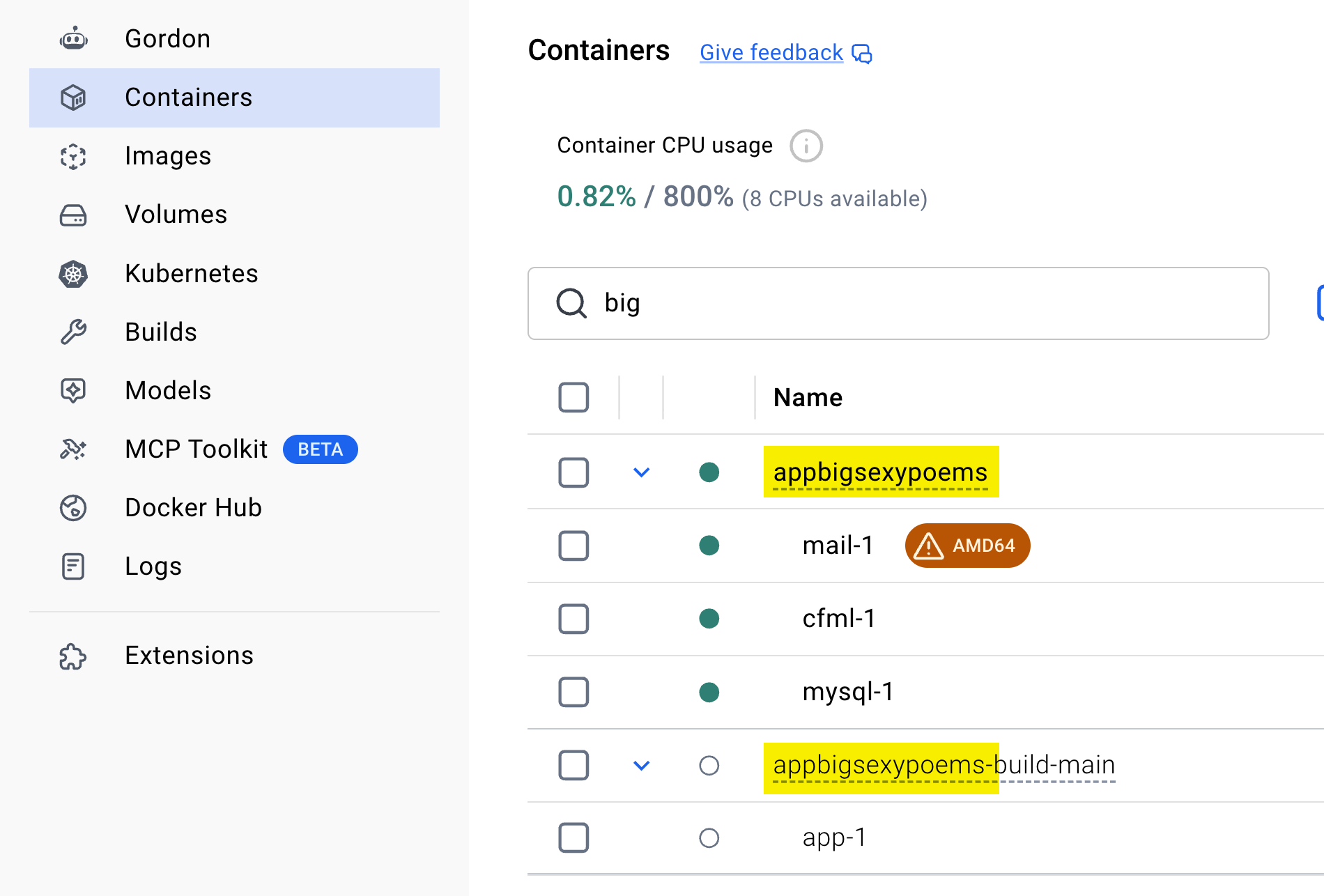Open the Containers section
Screen dimensions: 1324x896
point(234,98)
